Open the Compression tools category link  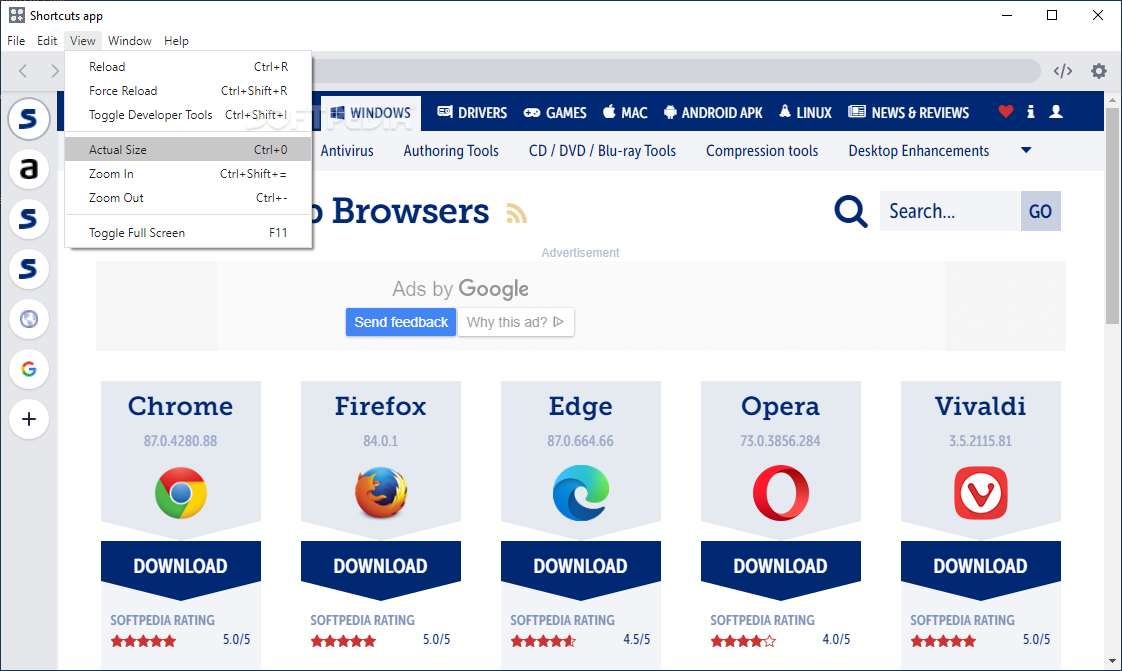(762, 151)
